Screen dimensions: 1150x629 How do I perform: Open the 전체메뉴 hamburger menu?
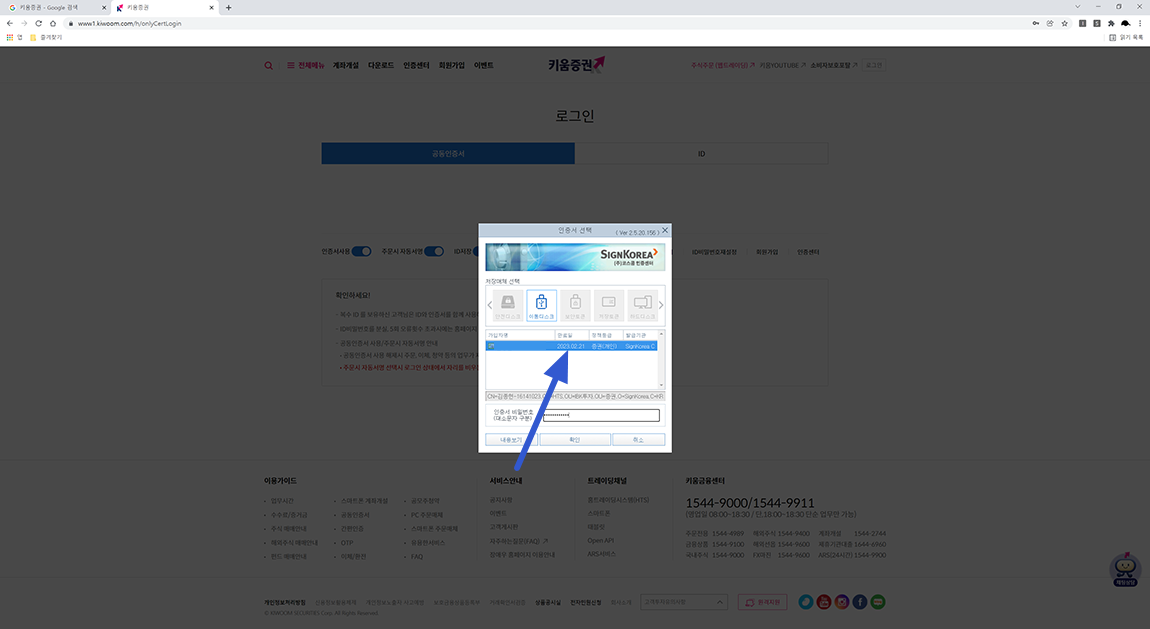point(305,65)
